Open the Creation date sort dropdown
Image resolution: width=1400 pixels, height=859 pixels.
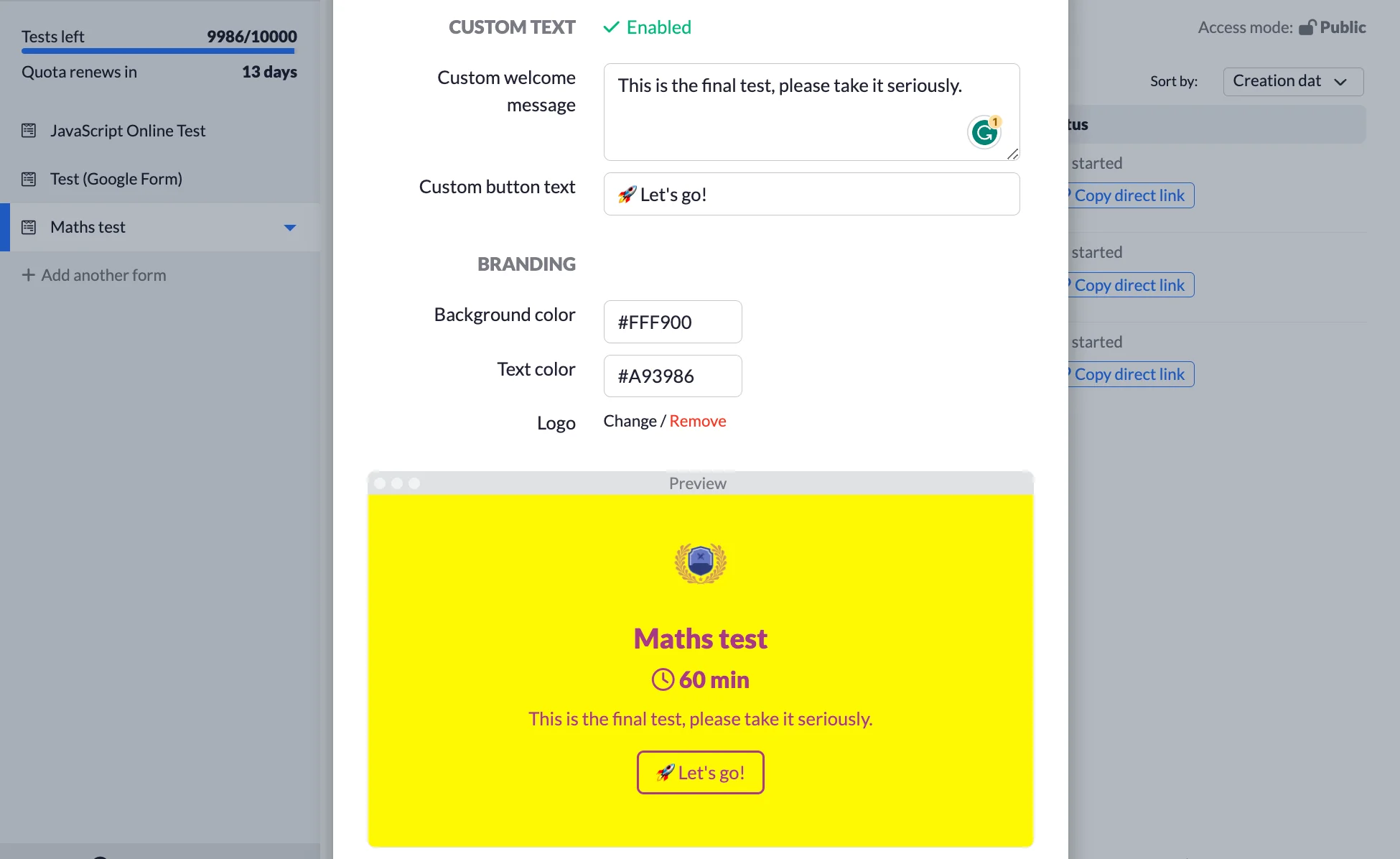[x=1292, y=81]
